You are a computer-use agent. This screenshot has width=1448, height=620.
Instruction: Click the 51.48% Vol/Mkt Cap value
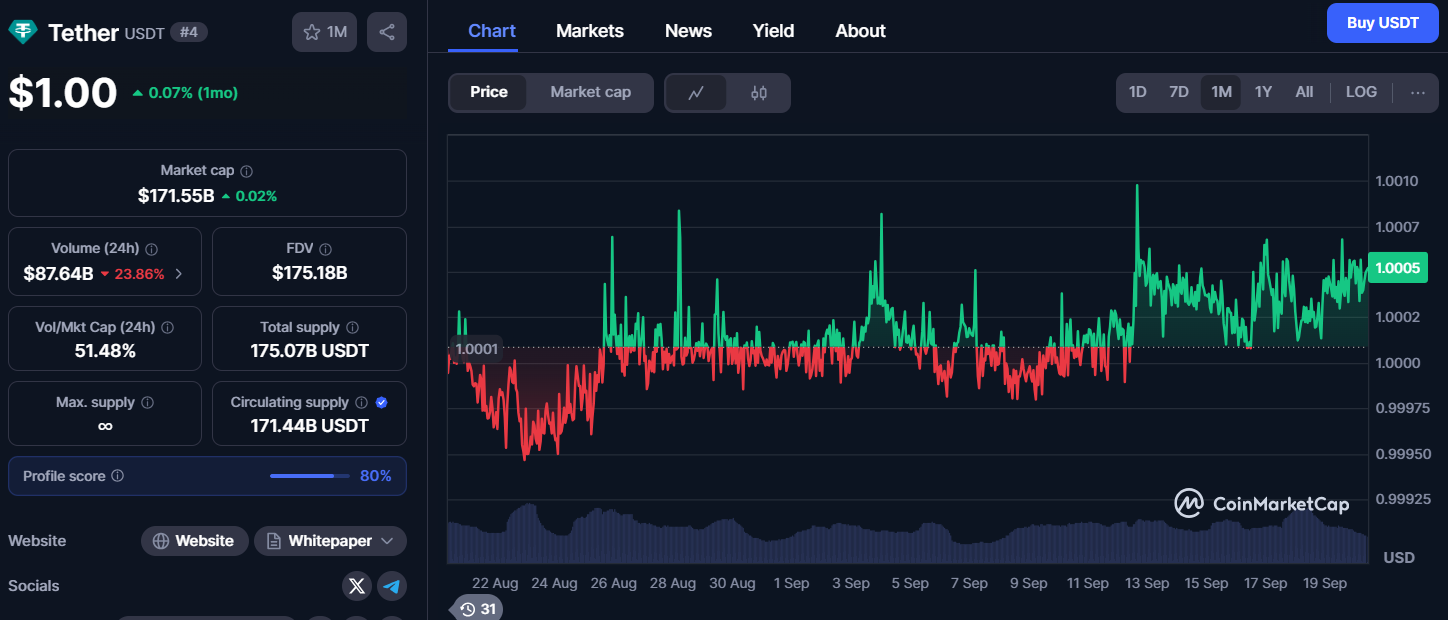(x=105, y=351)
